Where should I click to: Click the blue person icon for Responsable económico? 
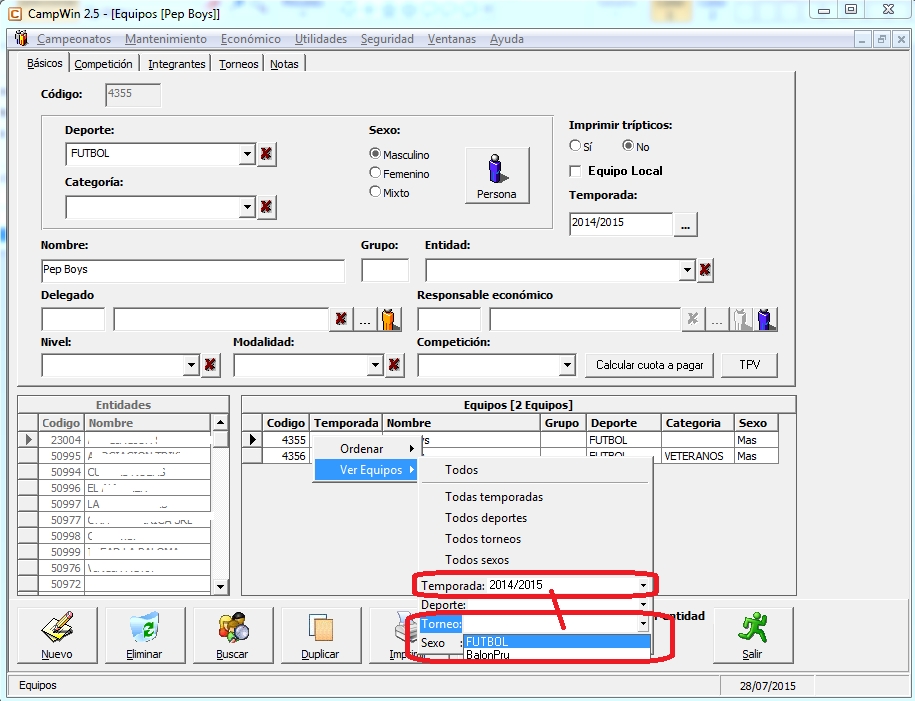pos(766,319)
